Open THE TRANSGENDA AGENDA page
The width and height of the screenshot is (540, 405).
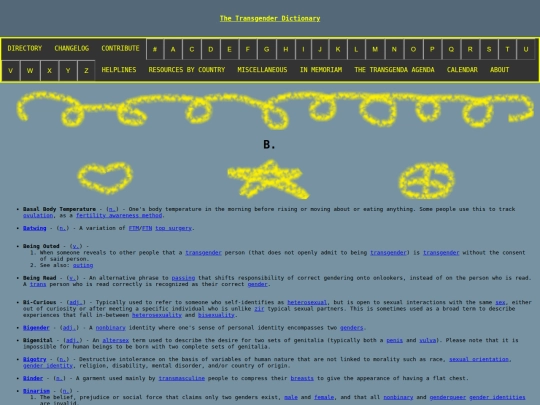click(394, 70)
